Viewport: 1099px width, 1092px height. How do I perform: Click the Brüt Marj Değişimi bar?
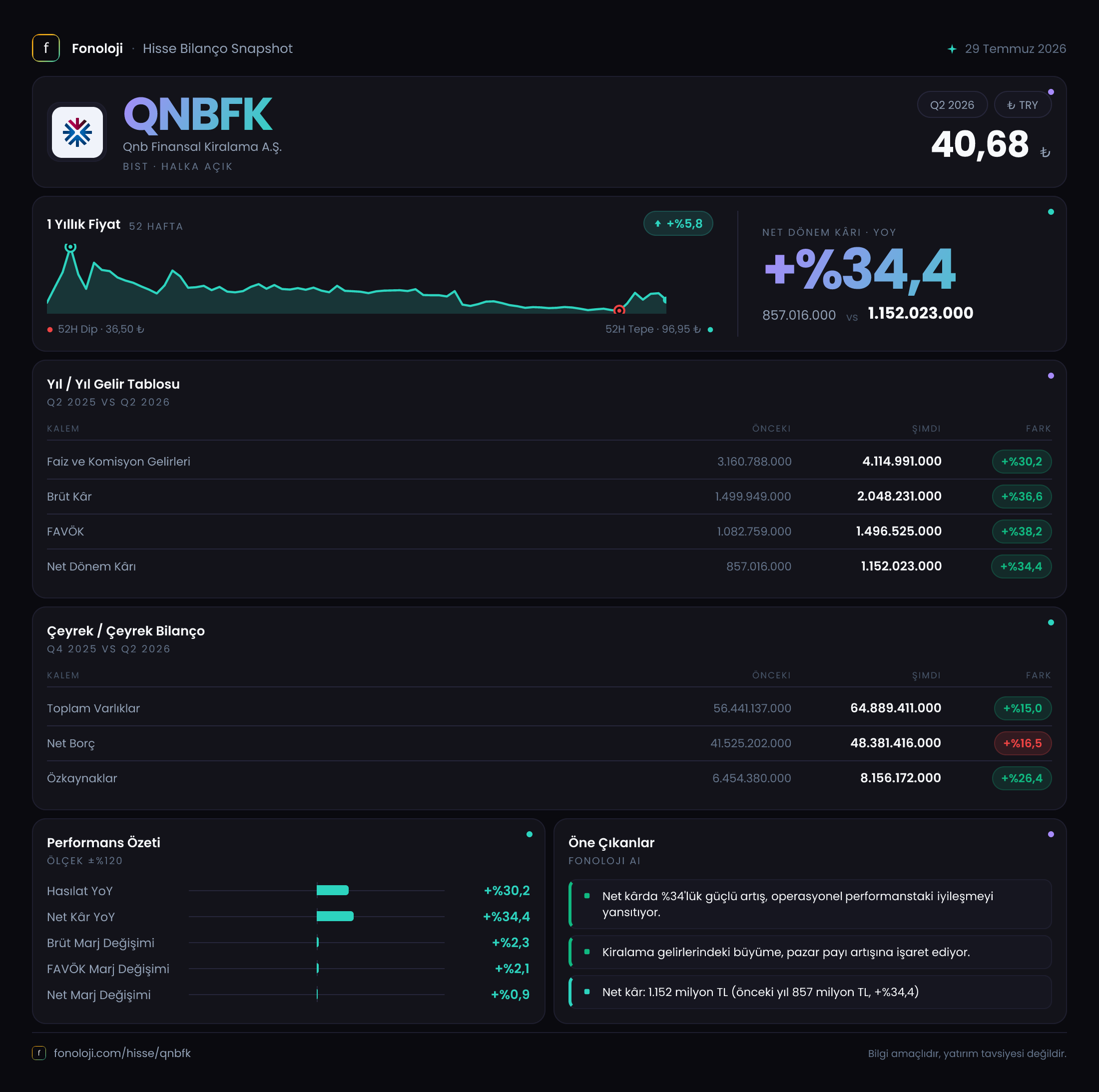pyautogui.click(x=317, y=943)
